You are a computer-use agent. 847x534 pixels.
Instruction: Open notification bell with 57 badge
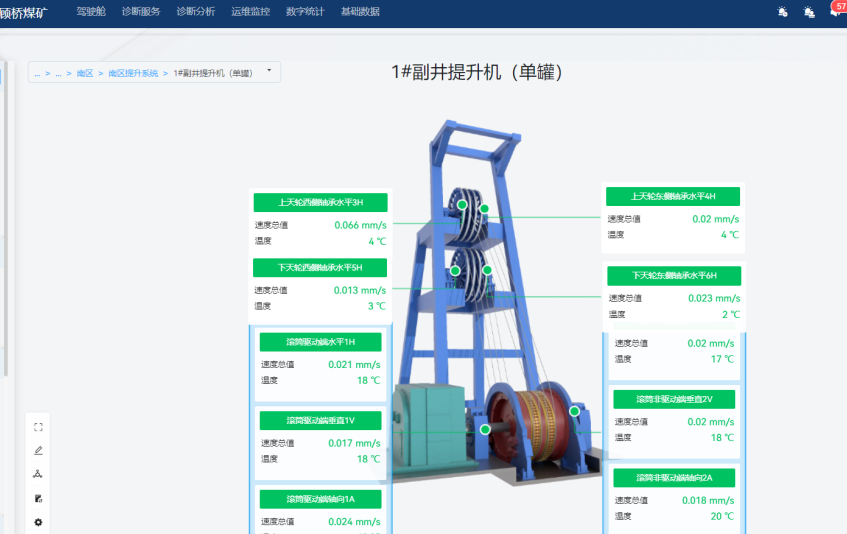pos(835,12)
